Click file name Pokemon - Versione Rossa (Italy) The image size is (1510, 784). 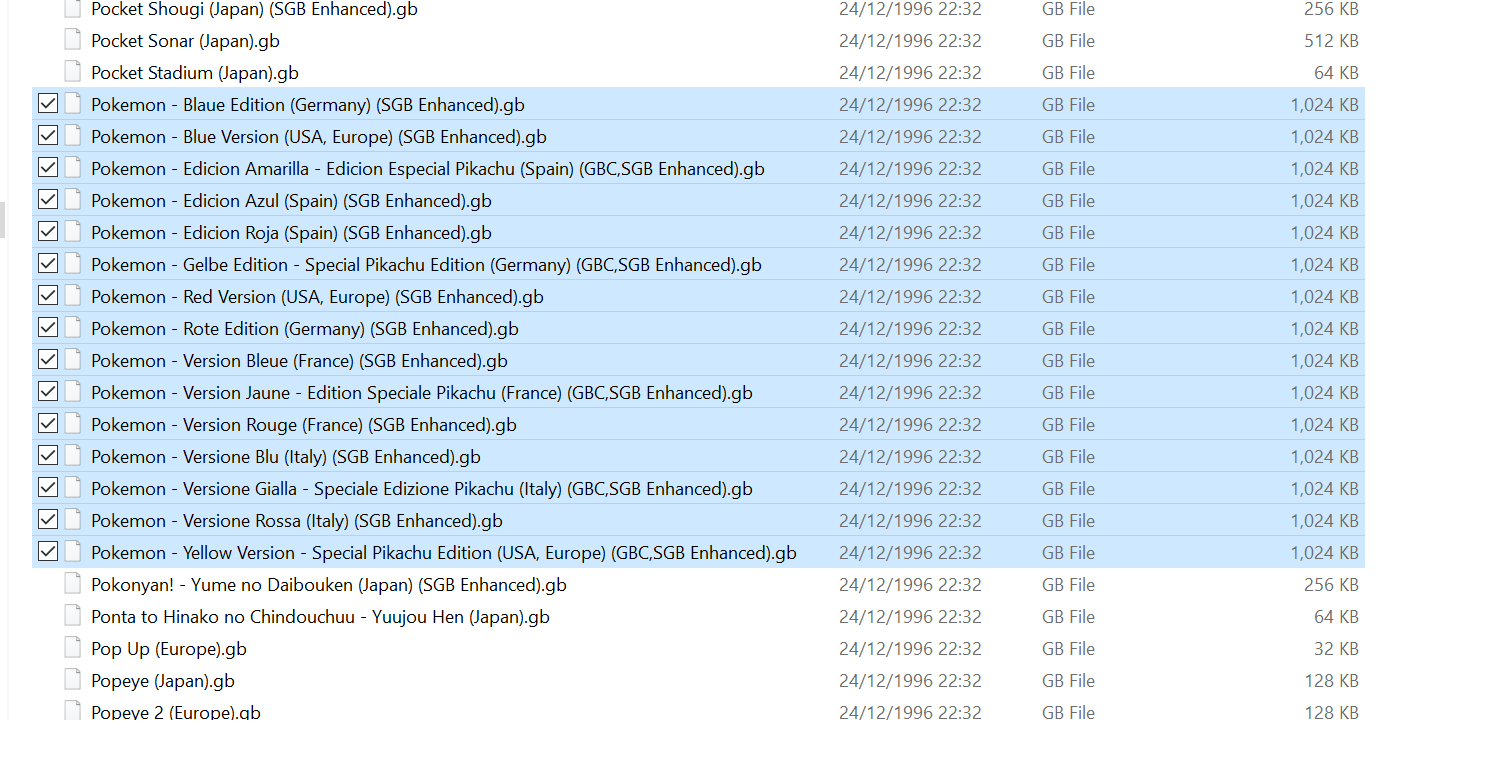pos(297,521)
